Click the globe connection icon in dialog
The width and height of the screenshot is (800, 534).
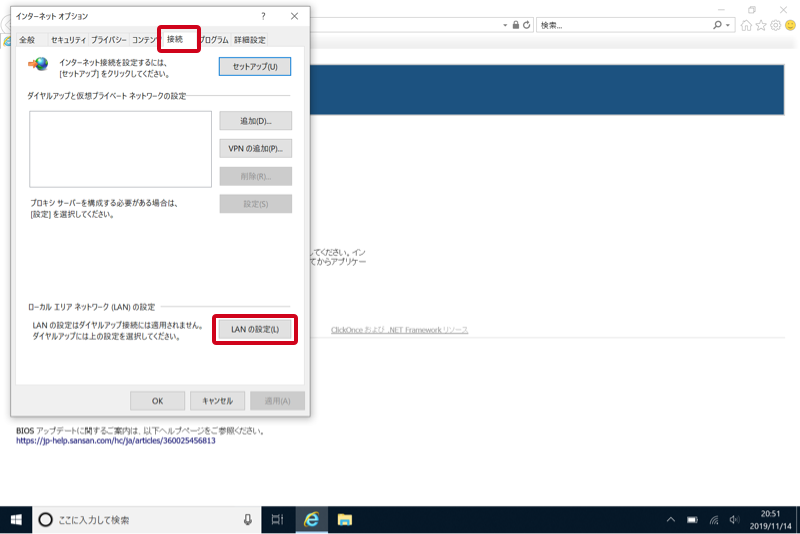(x=38, y=64)
